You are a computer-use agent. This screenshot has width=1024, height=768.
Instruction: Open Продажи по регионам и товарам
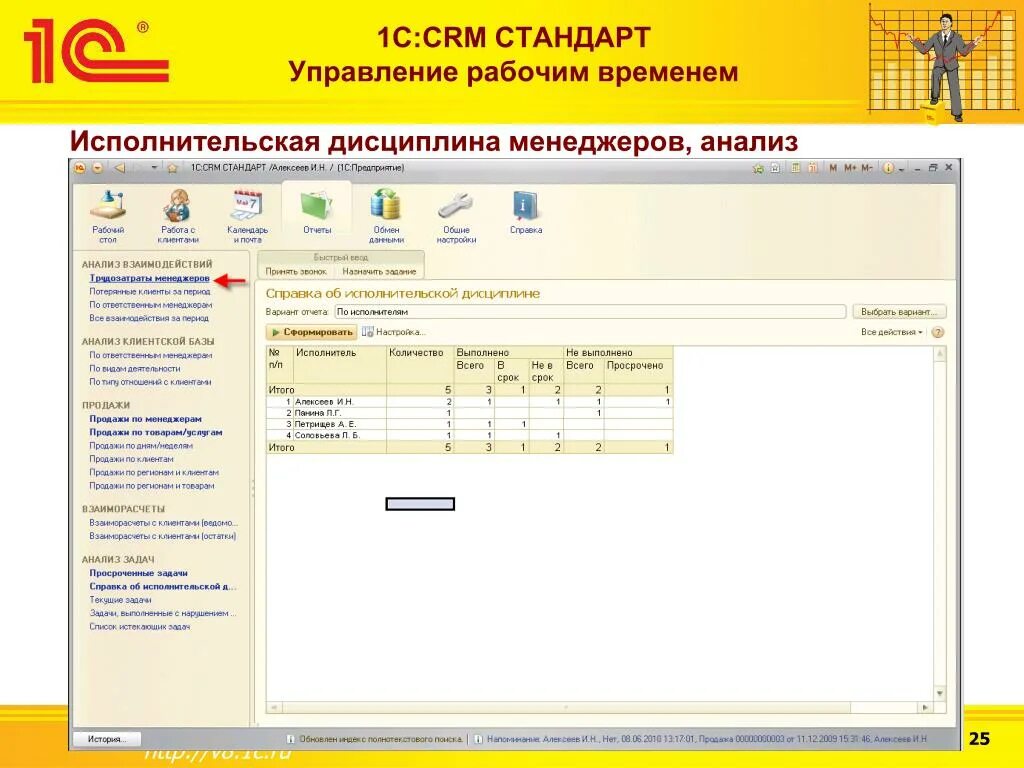pos(152,486)
